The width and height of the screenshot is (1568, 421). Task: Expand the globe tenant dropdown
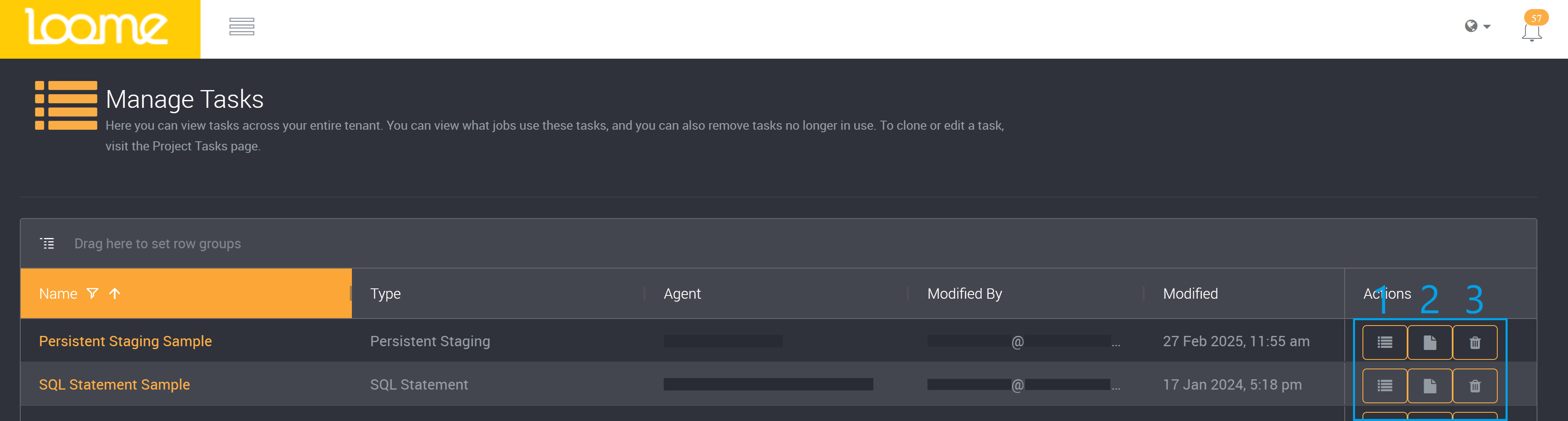1477,26
